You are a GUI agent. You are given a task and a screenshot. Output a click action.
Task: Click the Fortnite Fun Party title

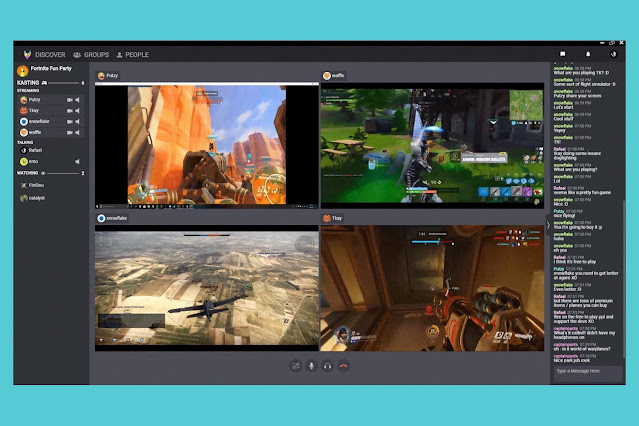[51, 68]
